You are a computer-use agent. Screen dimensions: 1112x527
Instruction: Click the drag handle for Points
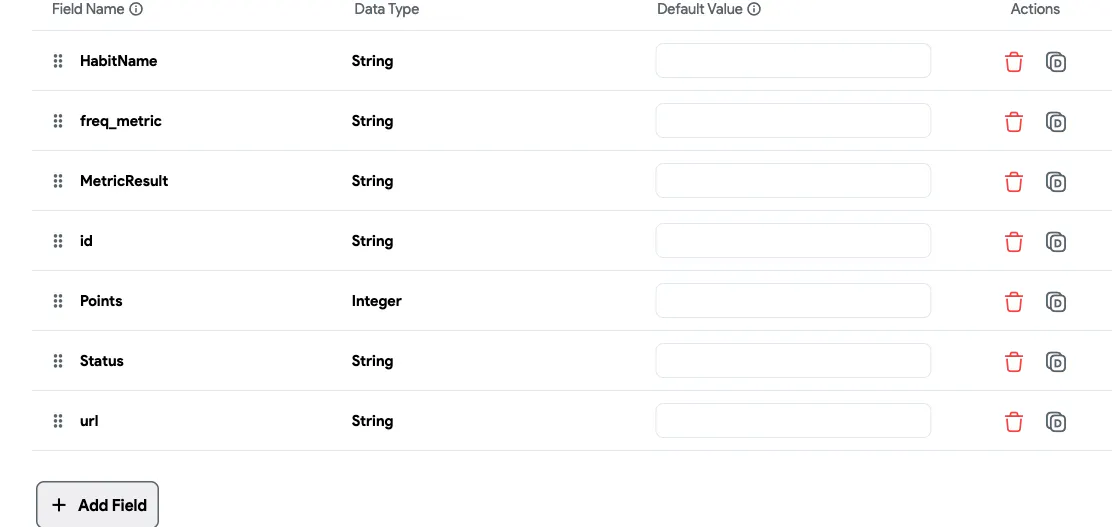(x=58, y=301)
